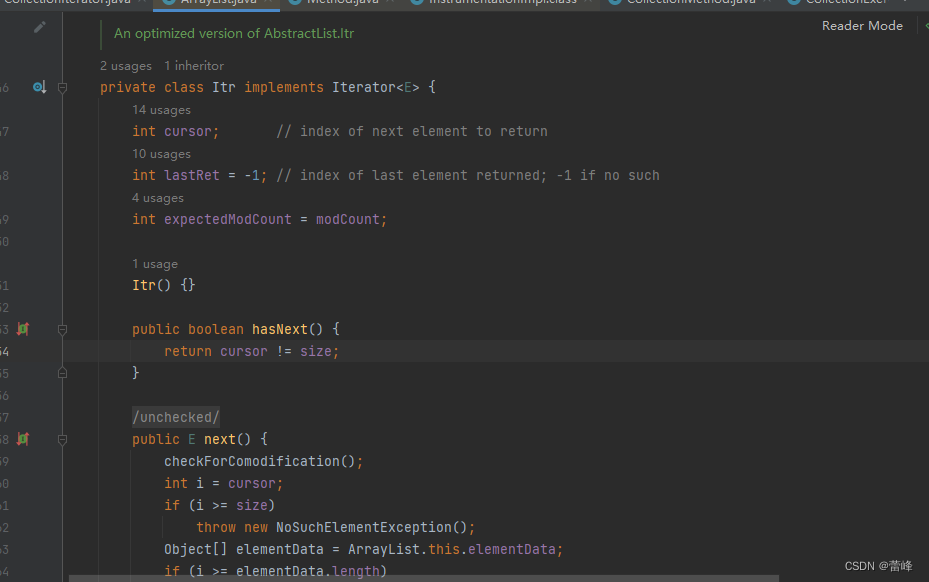The image size is (929, 582).
Task: Collapse the Itr class via its fold arrow
Action: point(62,87)
